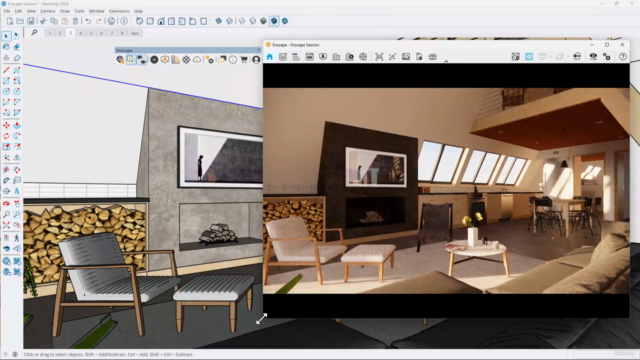640x360 pixels.
Task: Toggle VR headset mode in Enscape
Action: point(577,57)
